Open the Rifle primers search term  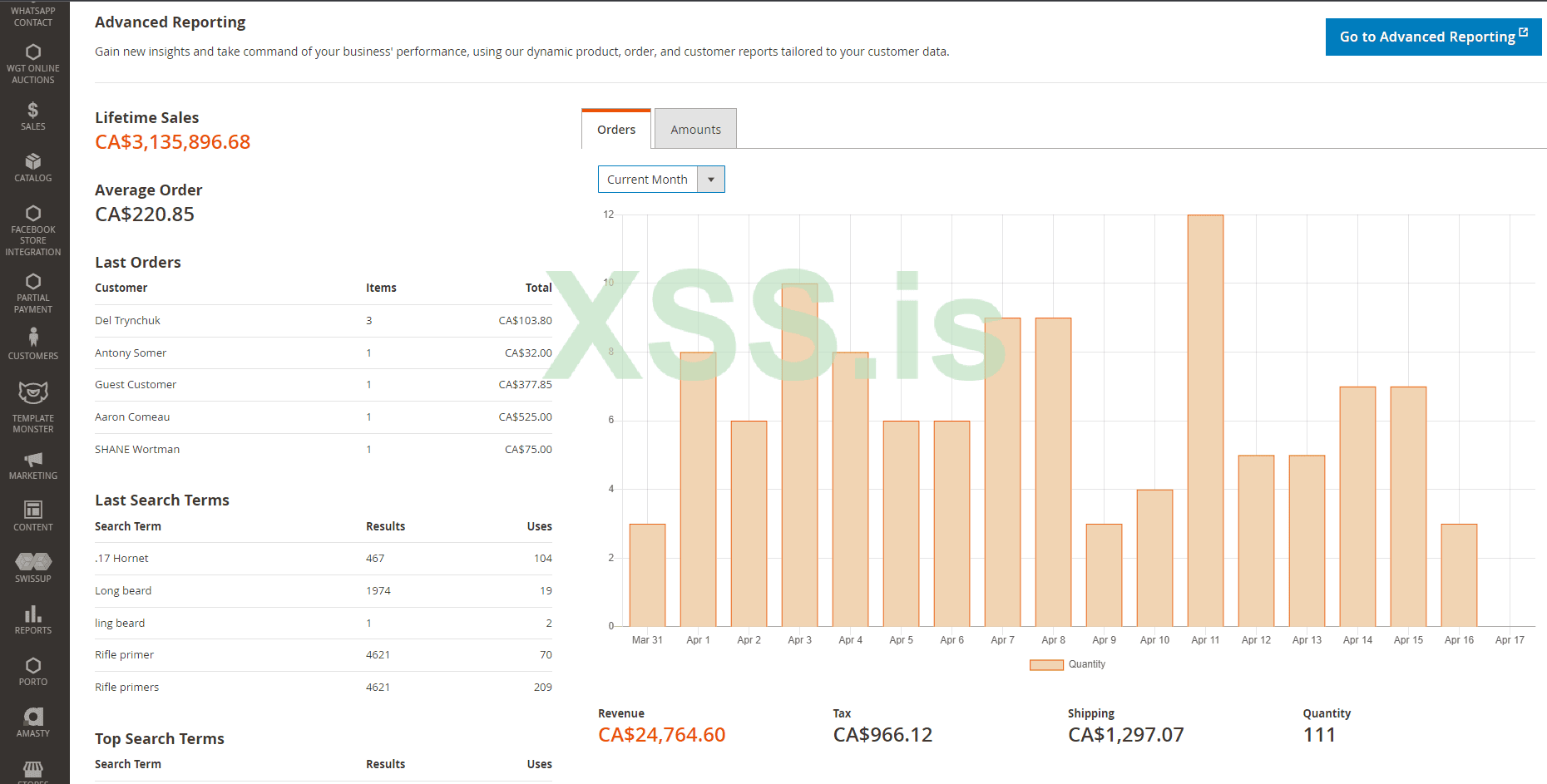(127, 688)
